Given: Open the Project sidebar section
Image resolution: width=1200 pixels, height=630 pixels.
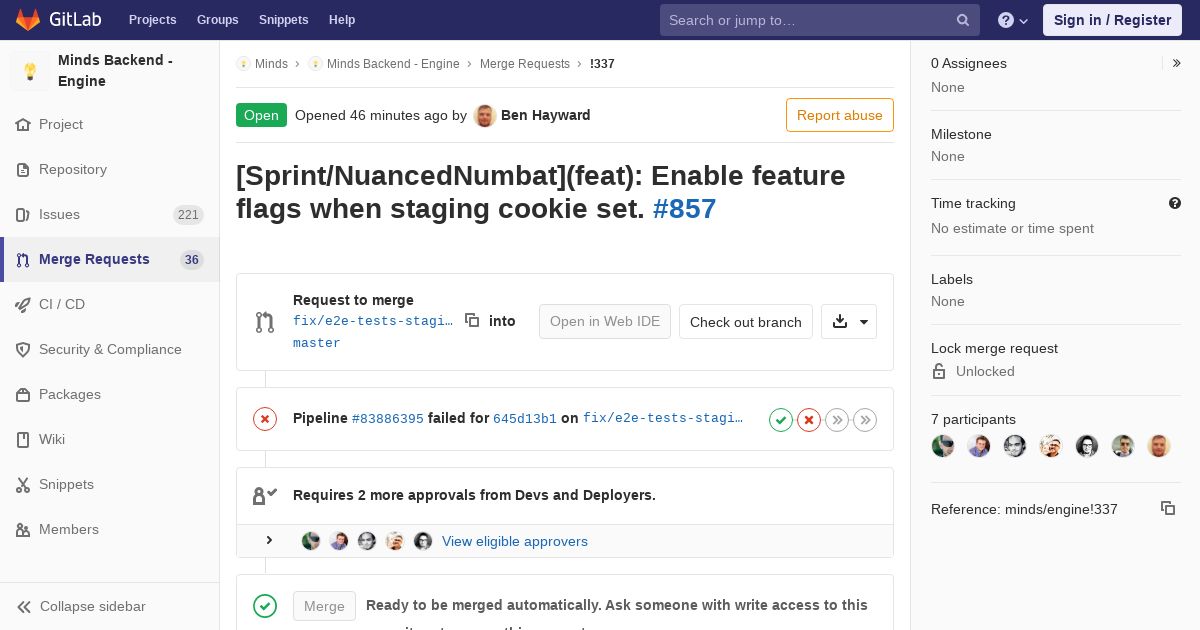Looking at the screenshot, I should click(x=110, y=124).
